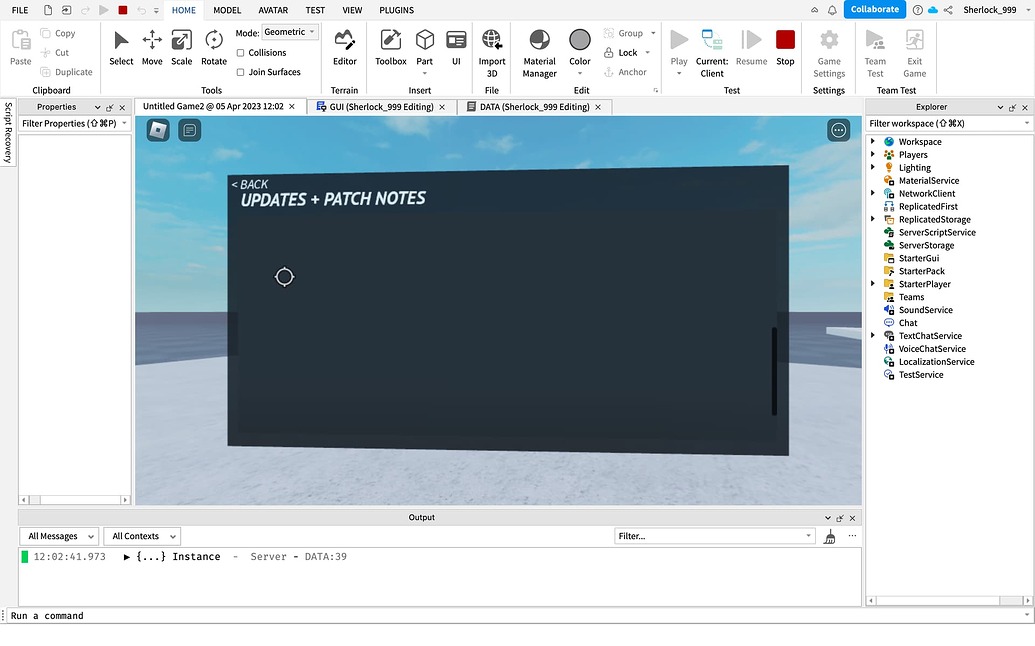The image size is (1035, 646).
Task: Expand the Workspace tree item
Action: 871,141
